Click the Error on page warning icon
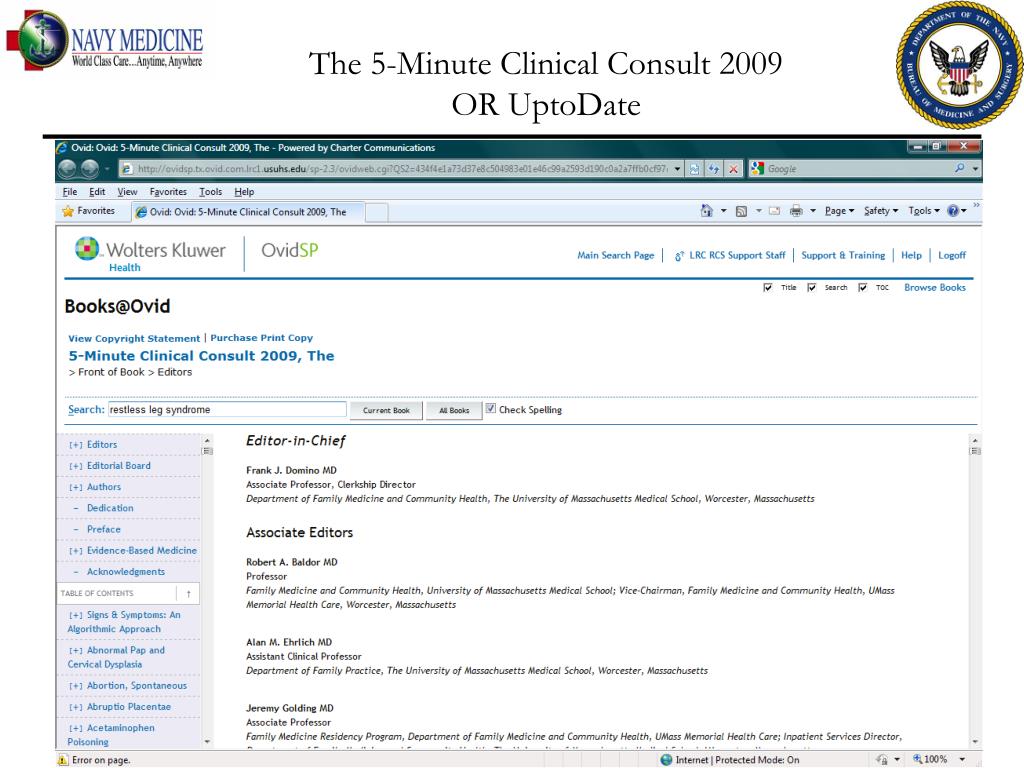 (63, 760)
